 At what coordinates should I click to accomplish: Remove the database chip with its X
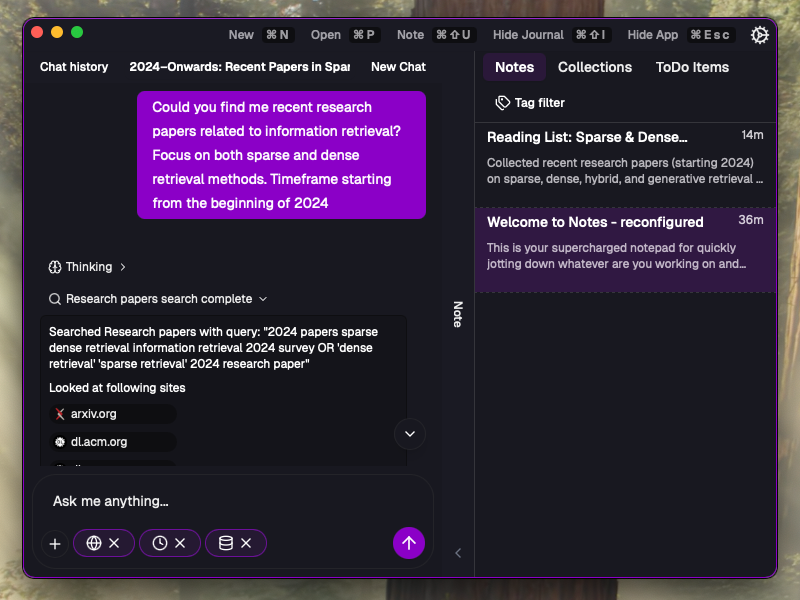[246, 543]
